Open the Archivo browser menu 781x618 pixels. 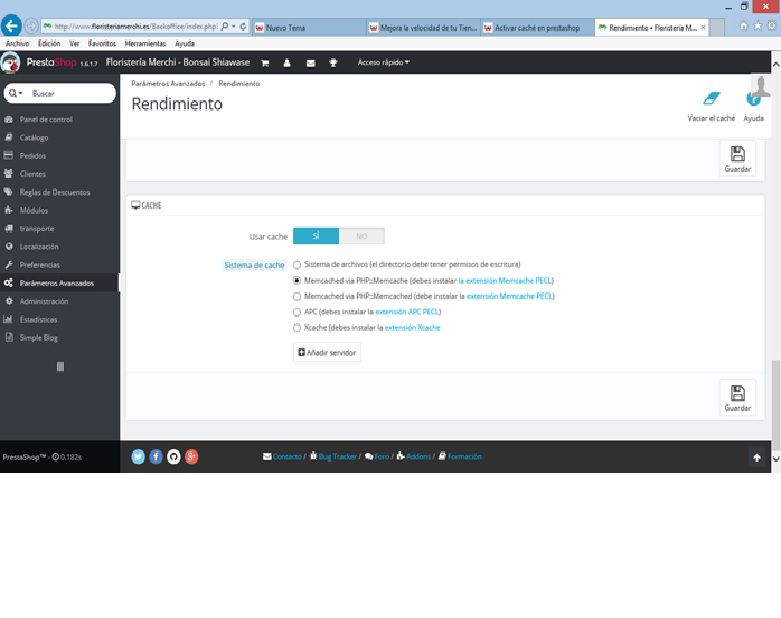17,44
